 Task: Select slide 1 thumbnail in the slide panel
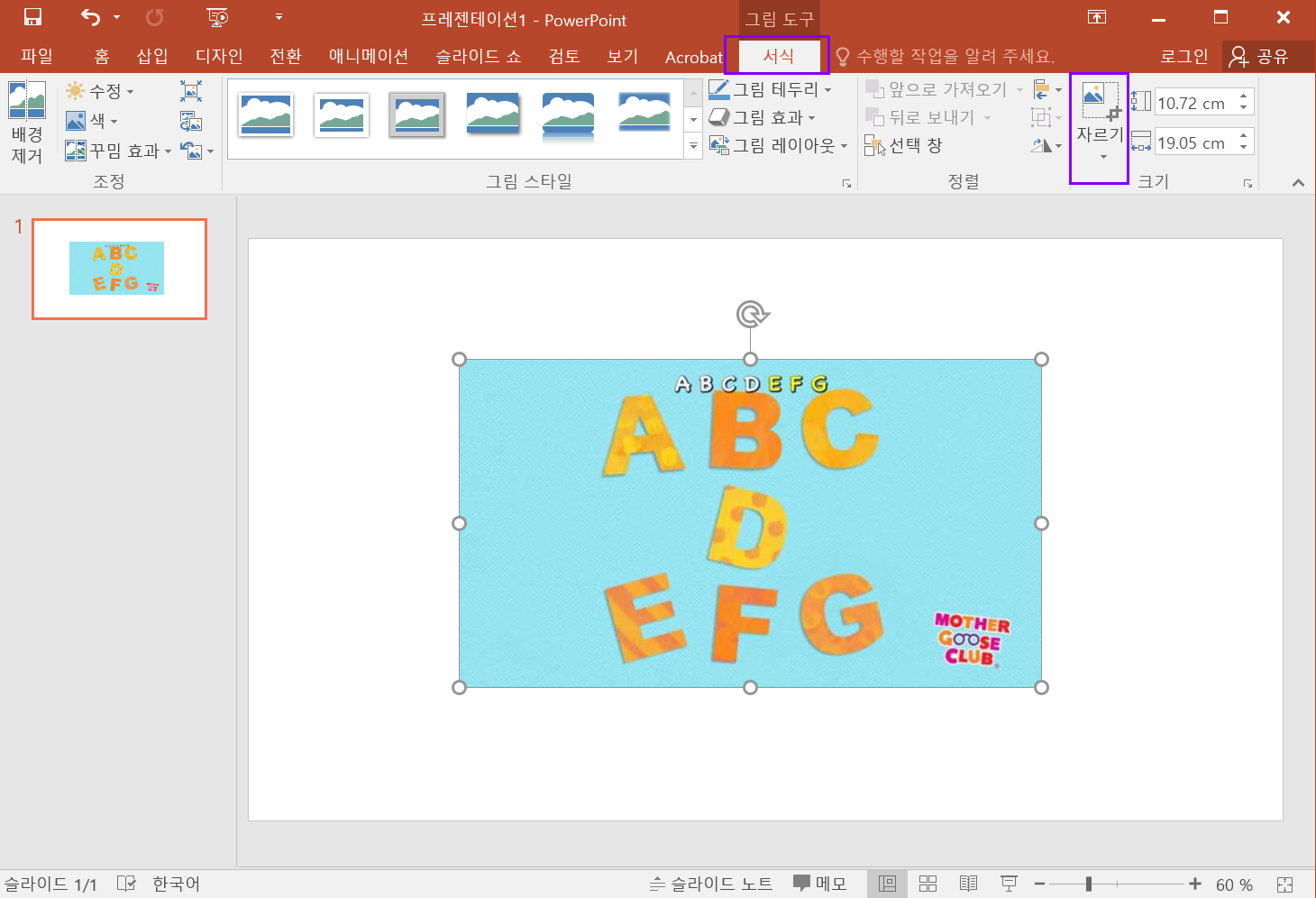point(119,269)
